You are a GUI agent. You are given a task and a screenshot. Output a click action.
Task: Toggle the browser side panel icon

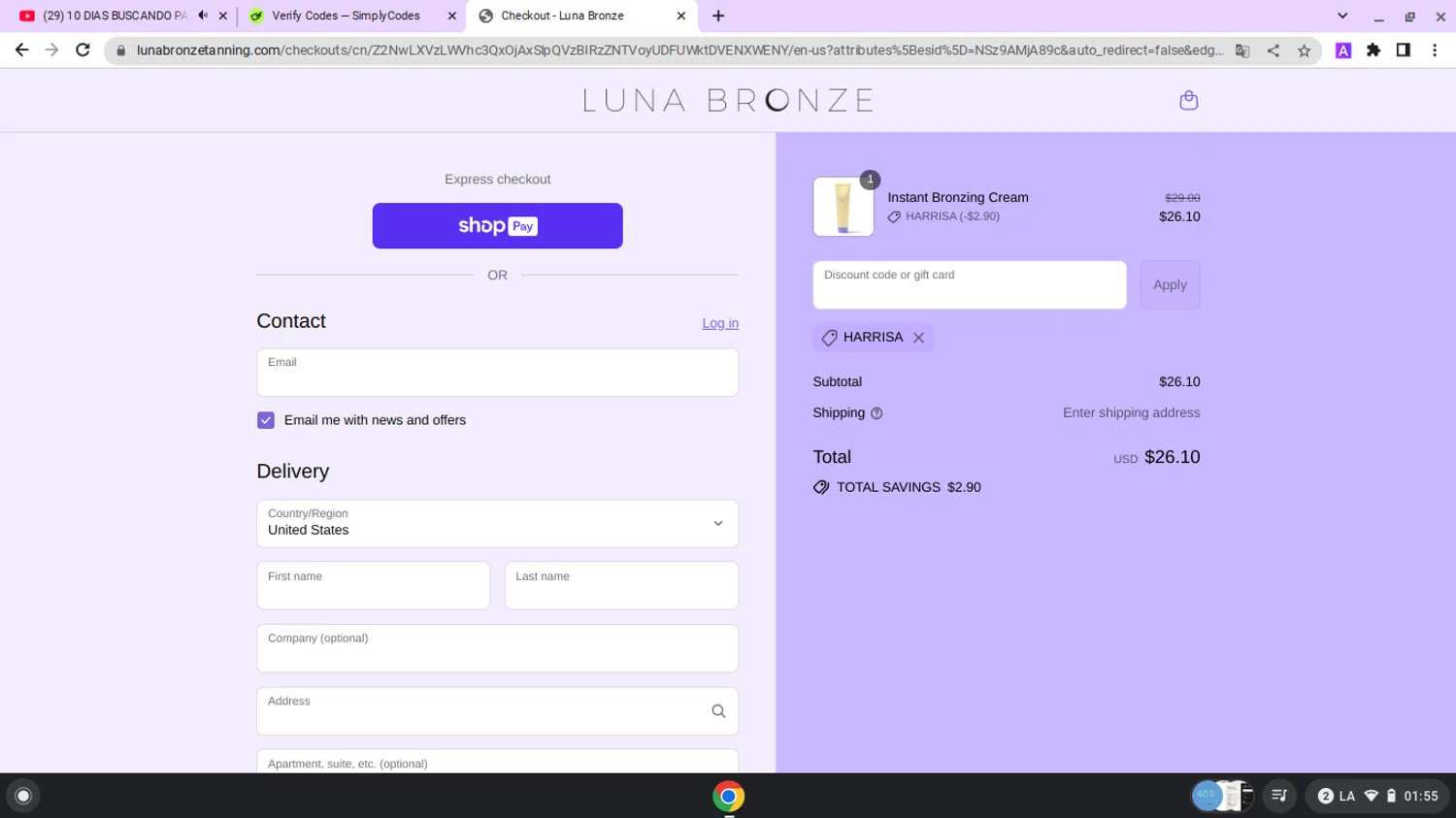(x=1404, y=50)
